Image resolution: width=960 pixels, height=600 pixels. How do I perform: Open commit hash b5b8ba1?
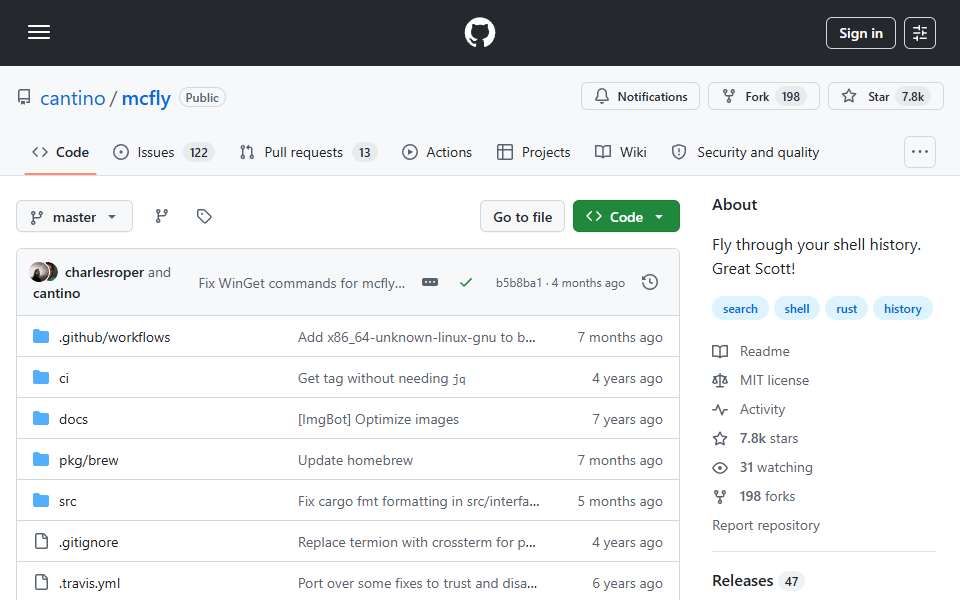point(519,283)
